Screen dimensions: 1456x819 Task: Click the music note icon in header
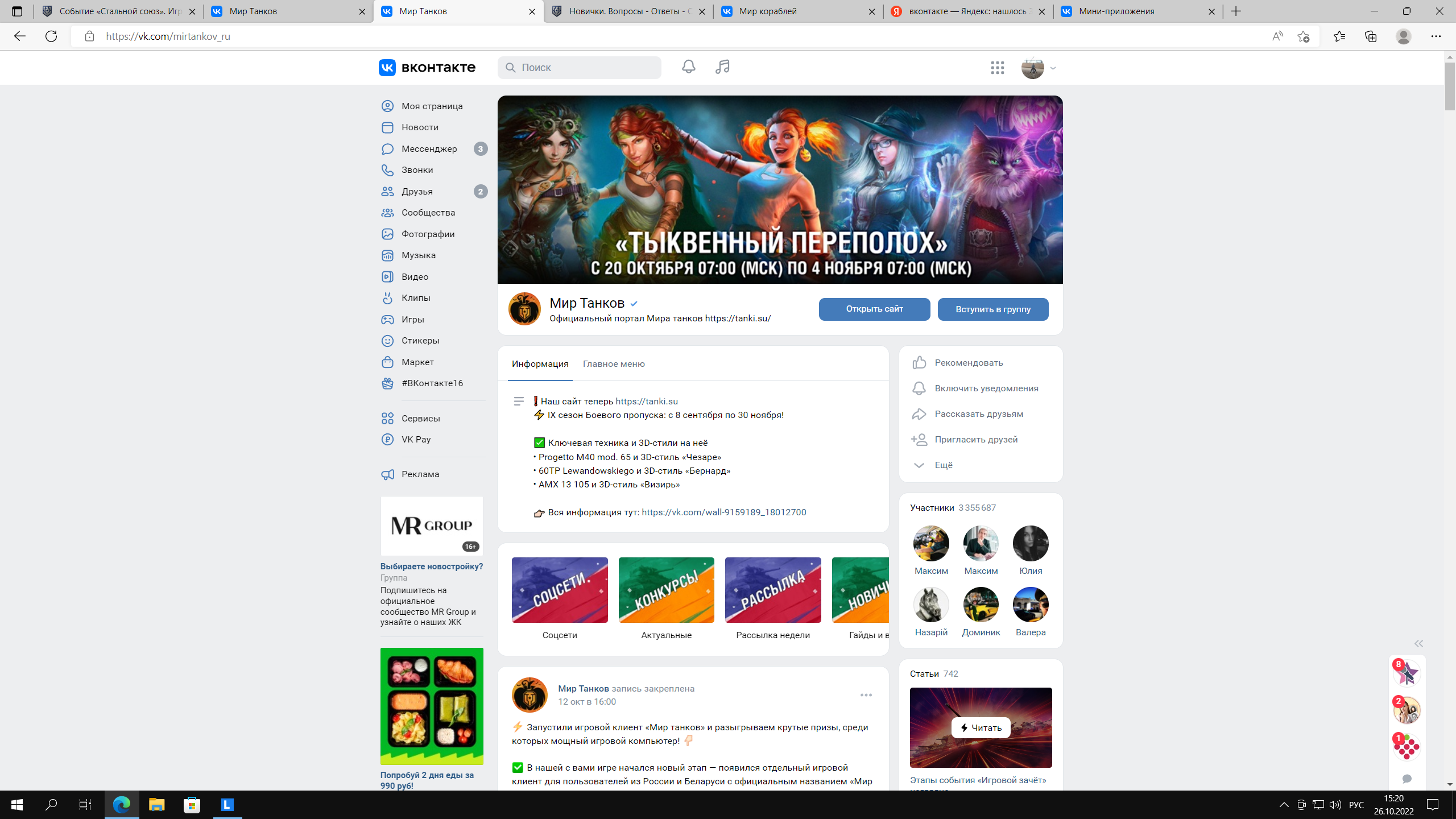[x=722, y=67]
